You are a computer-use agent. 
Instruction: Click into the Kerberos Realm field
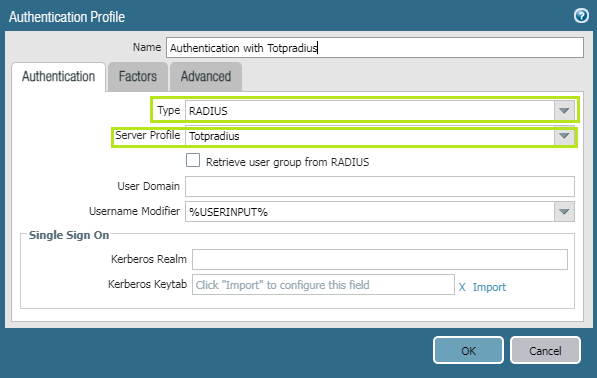pyautogui.click(x=380, y=260)
